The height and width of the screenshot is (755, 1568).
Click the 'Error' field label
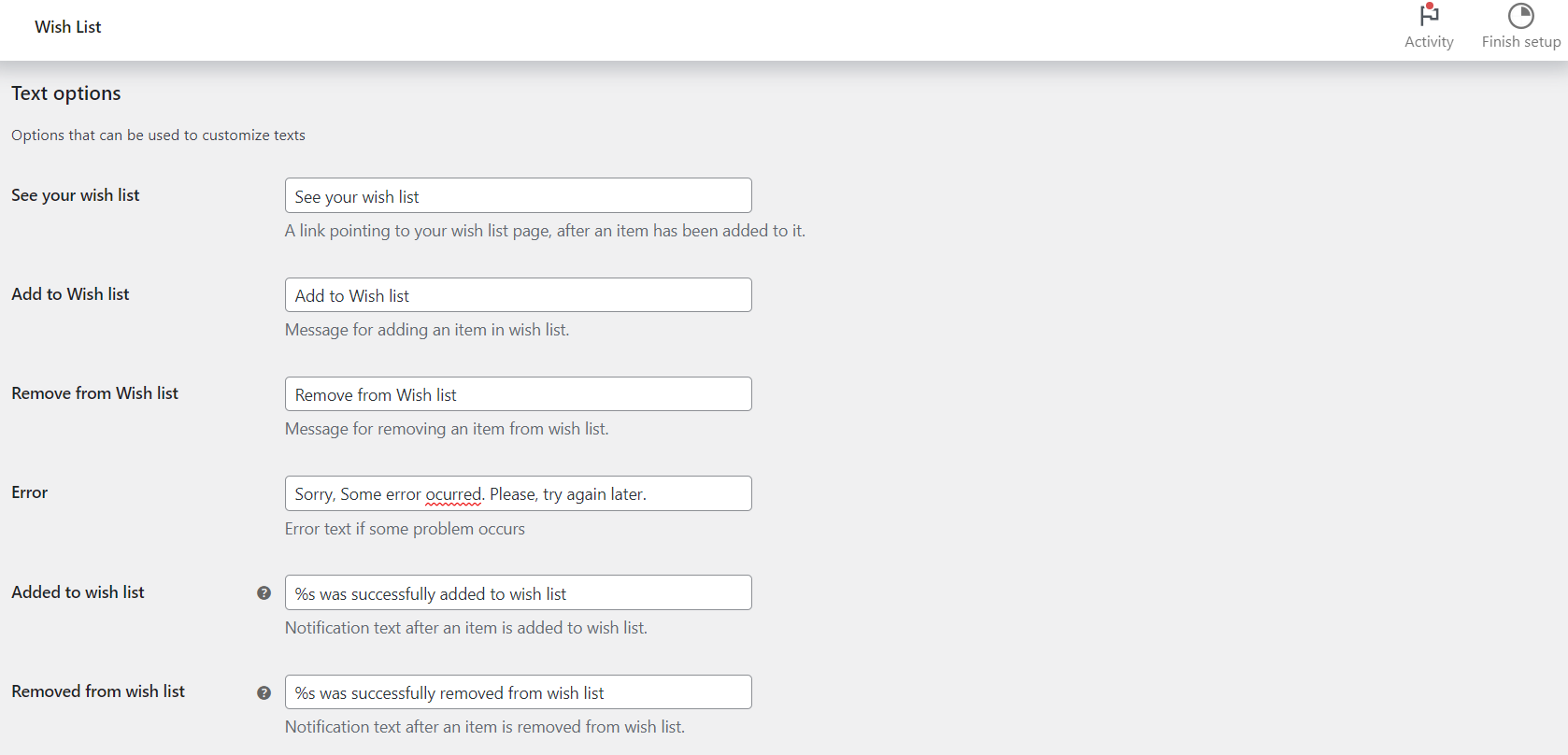point(30,492)
